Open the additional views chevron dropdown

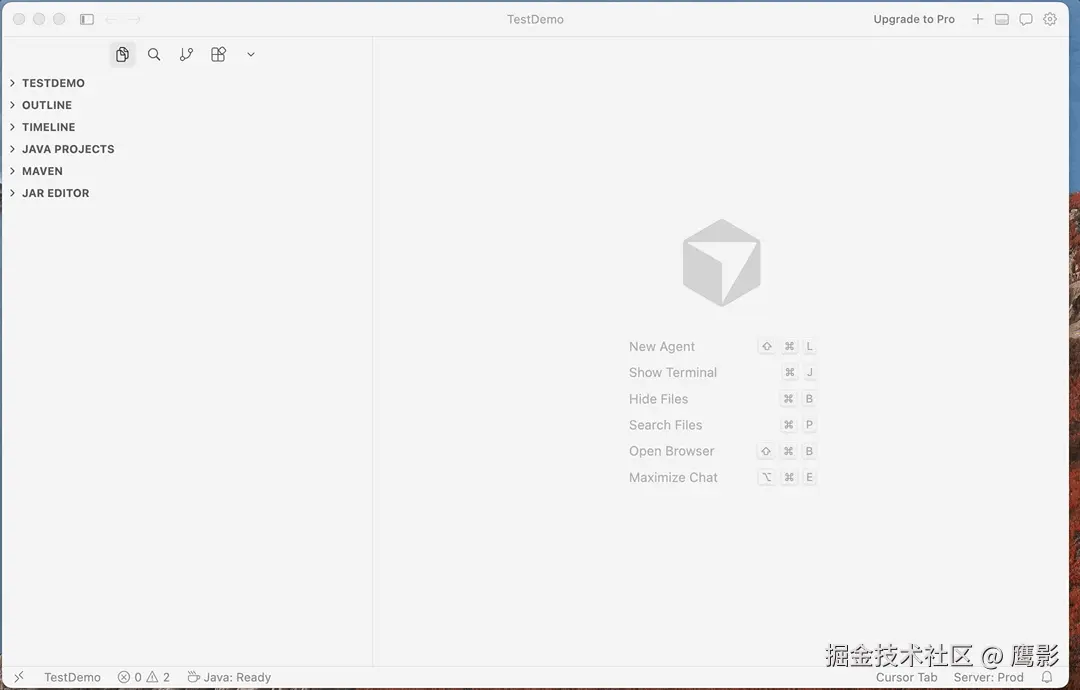pyautogui.click(x=250, y=54)
